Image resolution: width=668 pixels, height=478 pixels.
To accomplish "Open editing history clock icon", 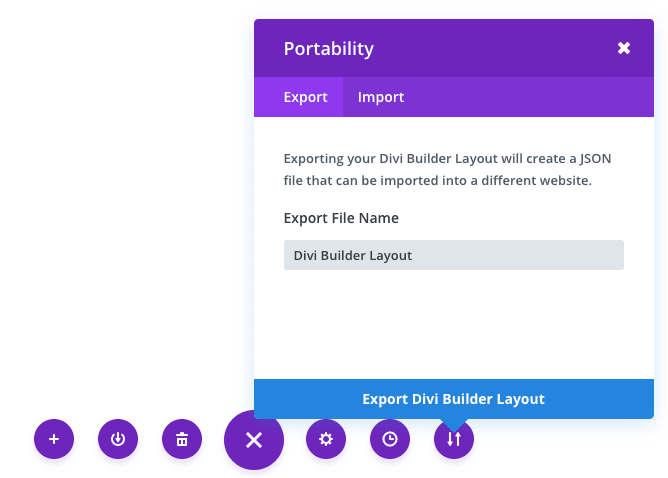I will pyautogui.click(x=390, y=439).
